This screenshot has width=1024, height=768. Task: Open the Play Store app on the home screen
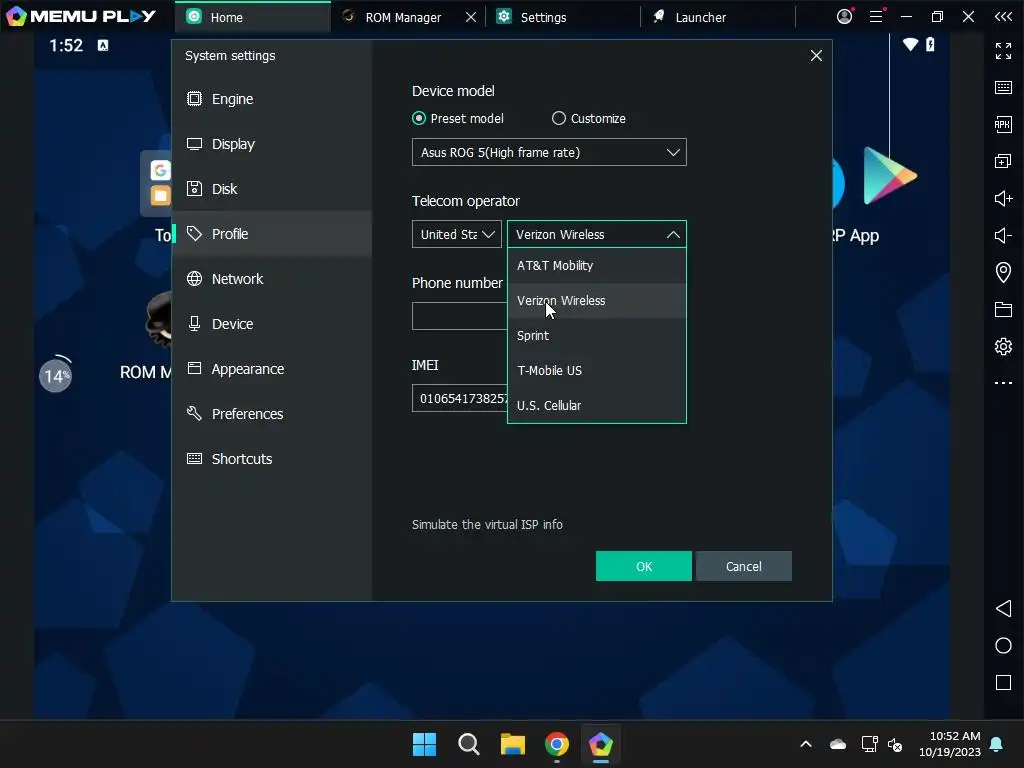[889, 176]
